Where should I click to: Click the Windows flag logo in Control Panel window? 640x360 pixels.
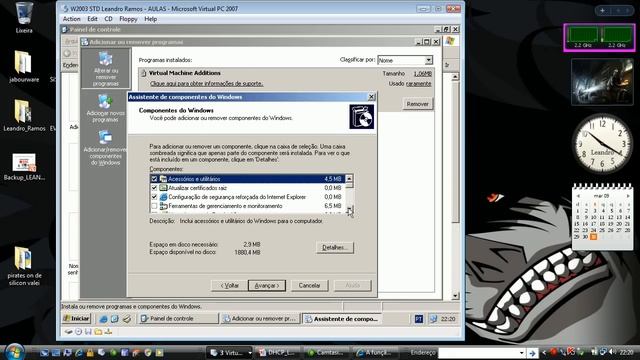click(450, 41)
